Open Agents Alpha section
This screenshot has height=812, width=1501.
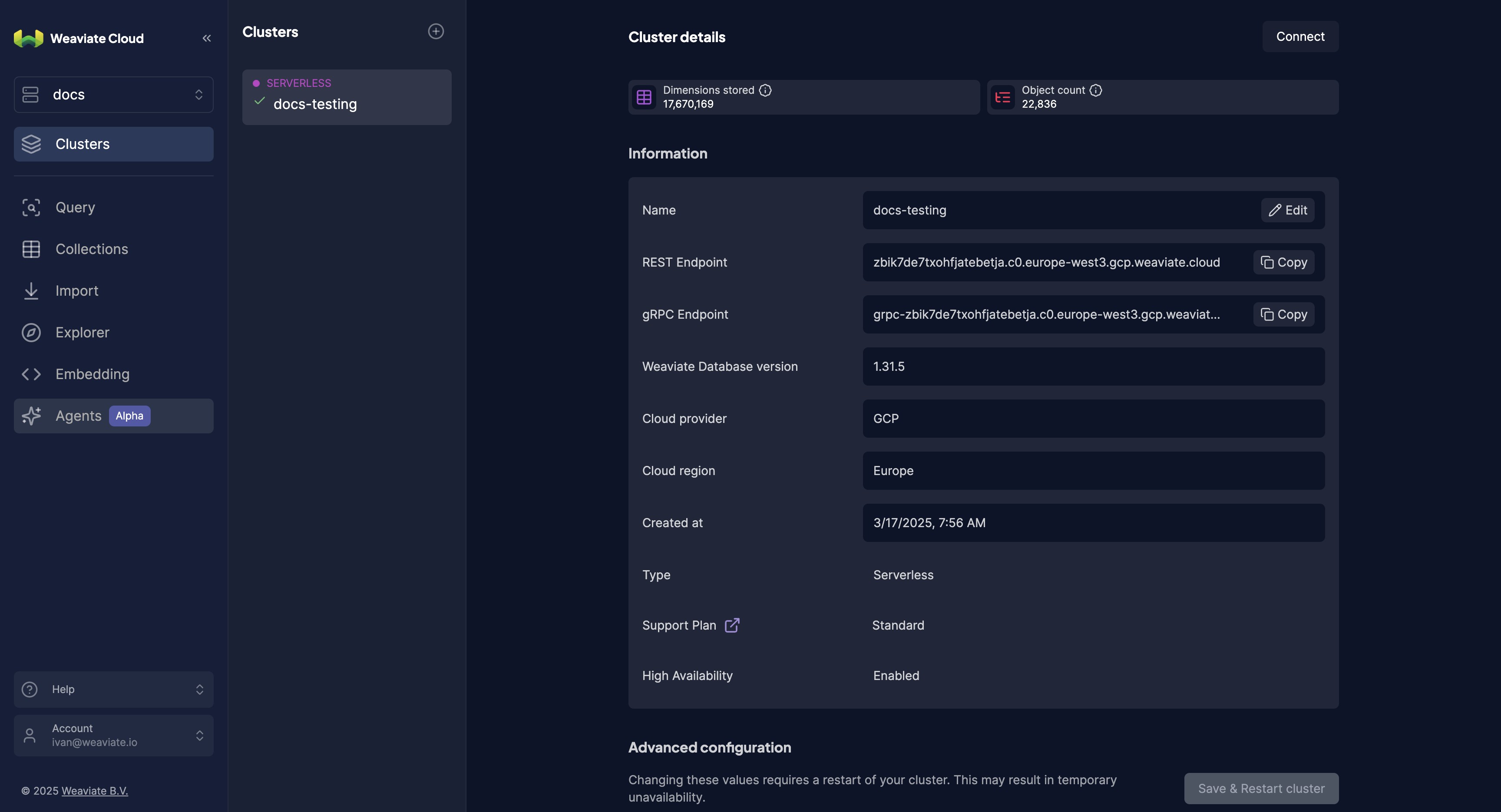point(114,416)
